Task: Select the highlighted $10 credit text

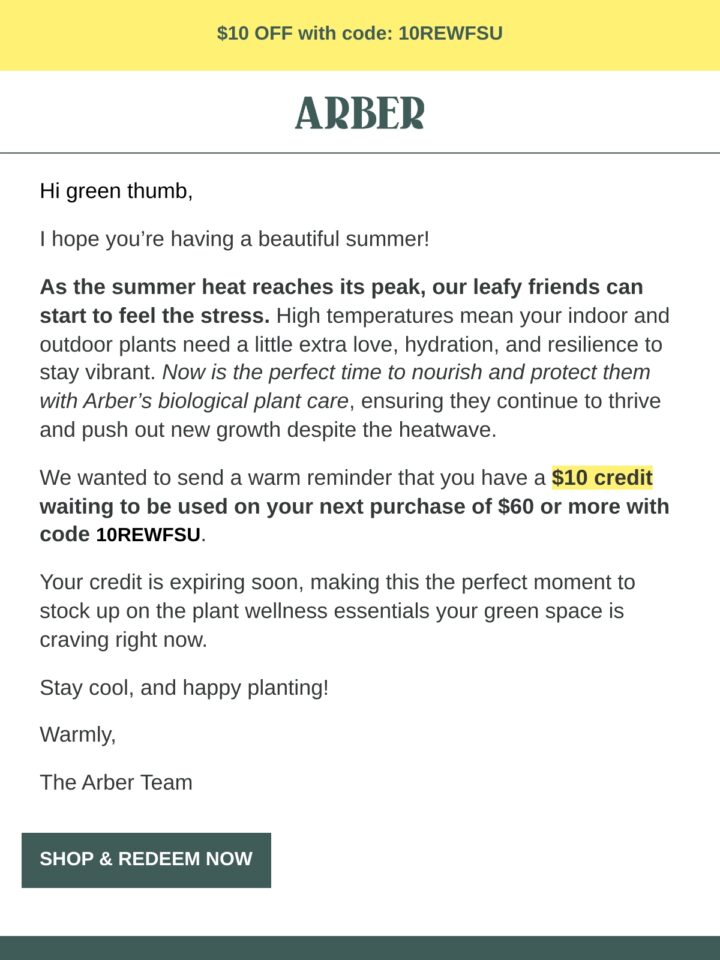Action: click(x=602, y=478)
